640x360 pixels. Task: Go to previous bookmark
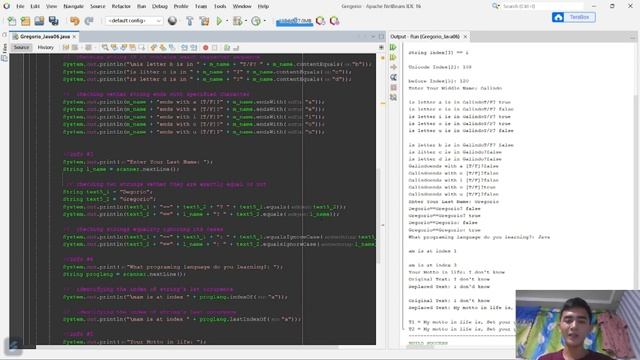click(x=154, y=48)
